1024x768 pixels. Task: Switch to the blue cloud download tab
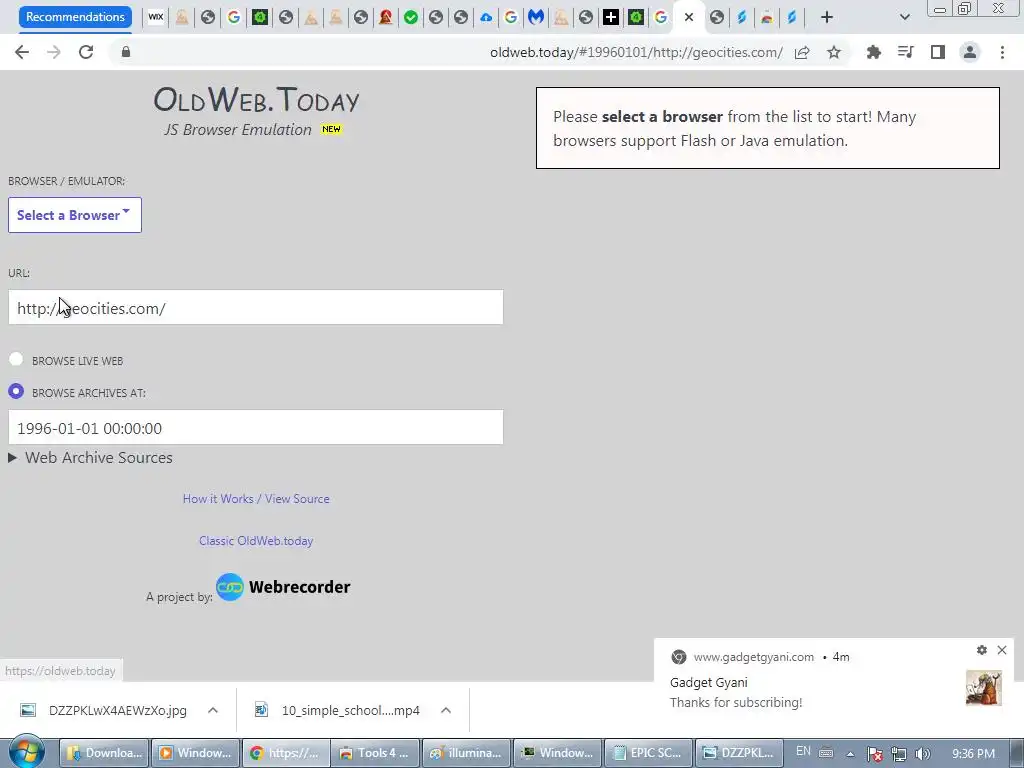[x=486, y=18]
